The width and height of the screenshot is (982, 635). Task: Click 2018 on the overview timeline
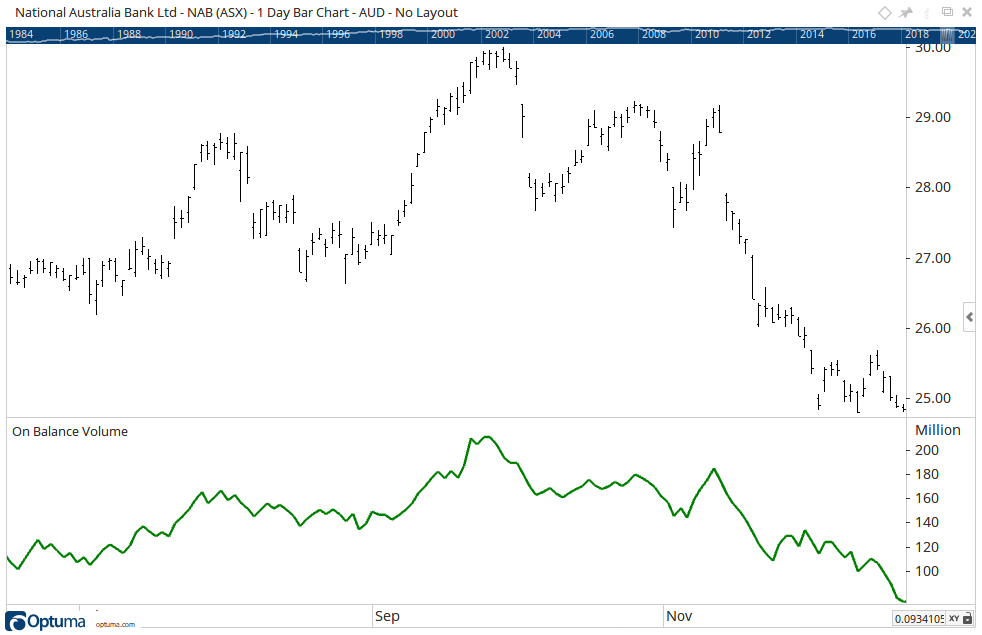coord(916,34)
